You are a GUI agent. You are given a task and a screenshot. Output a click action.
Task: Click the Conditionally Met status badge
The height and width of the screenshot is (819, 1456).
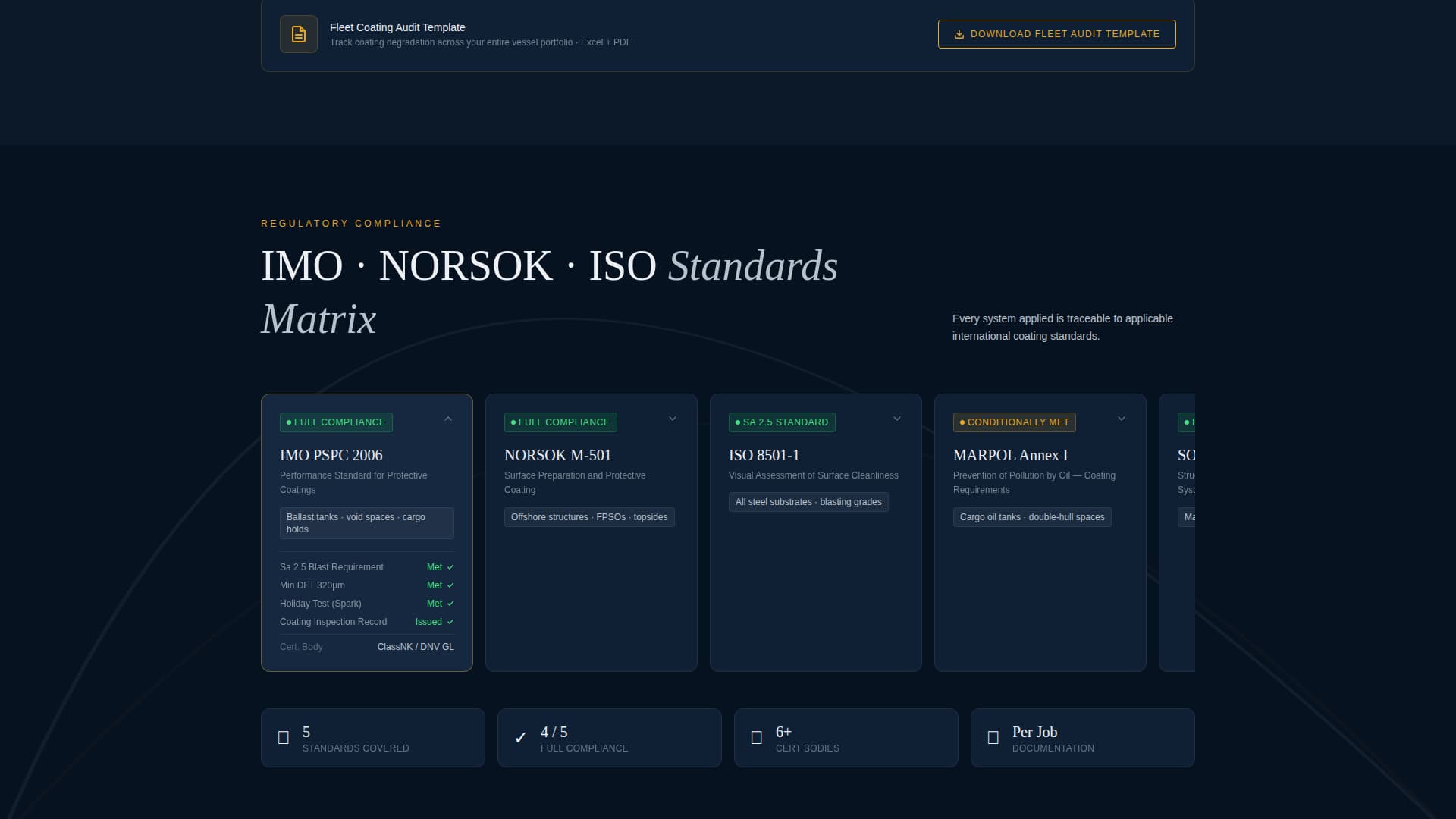pos(1014,422)
